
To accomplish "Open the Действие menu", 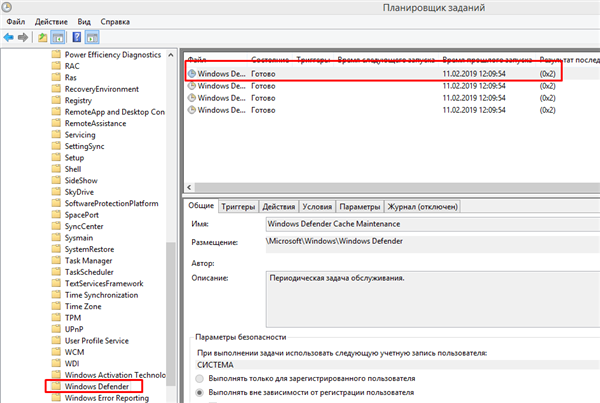I will (51, 22).
